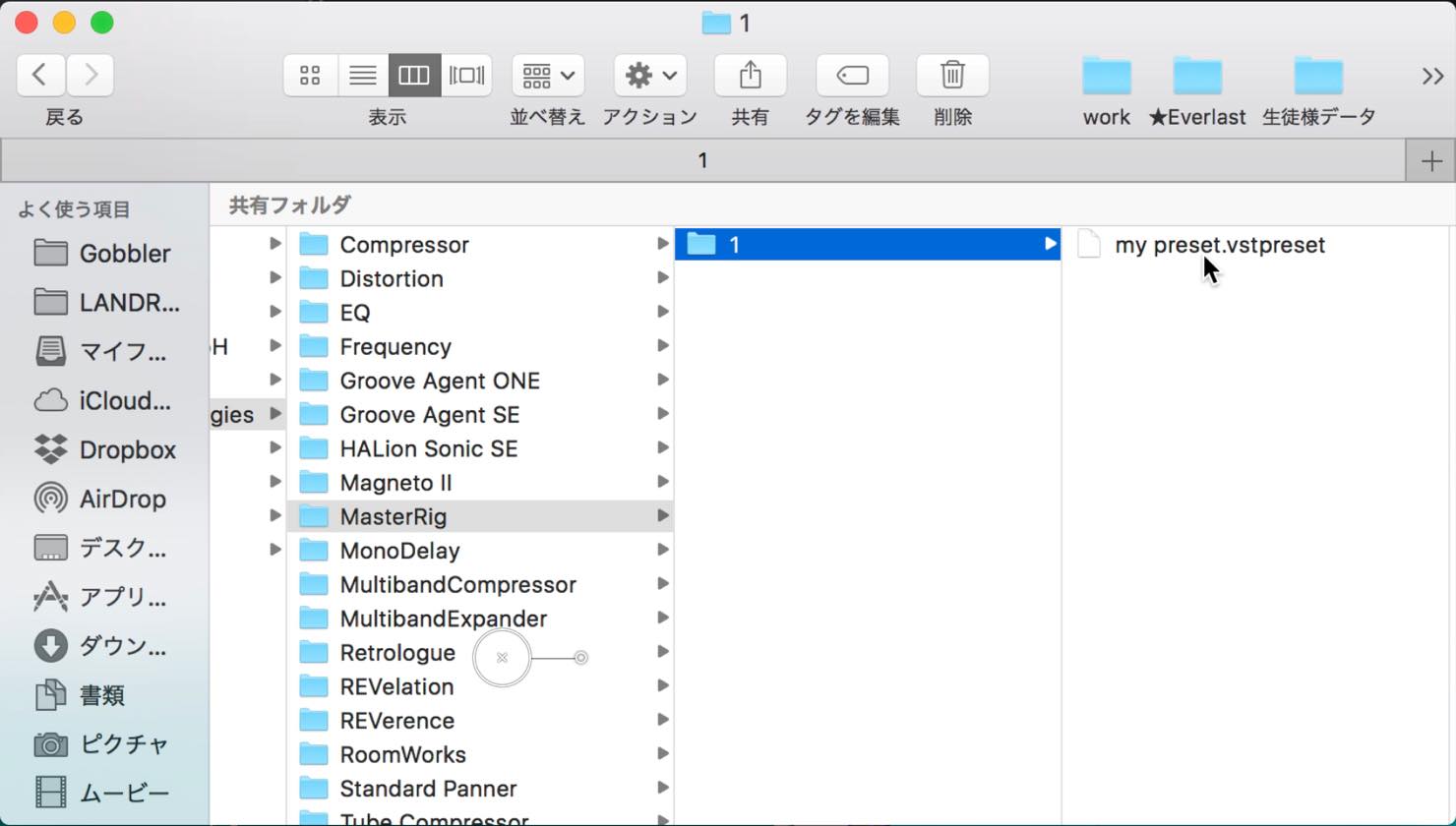Select the HALion Sonic SE folder
The height and width of the screenshot is (826, 1456).
[x=480, y=448]
